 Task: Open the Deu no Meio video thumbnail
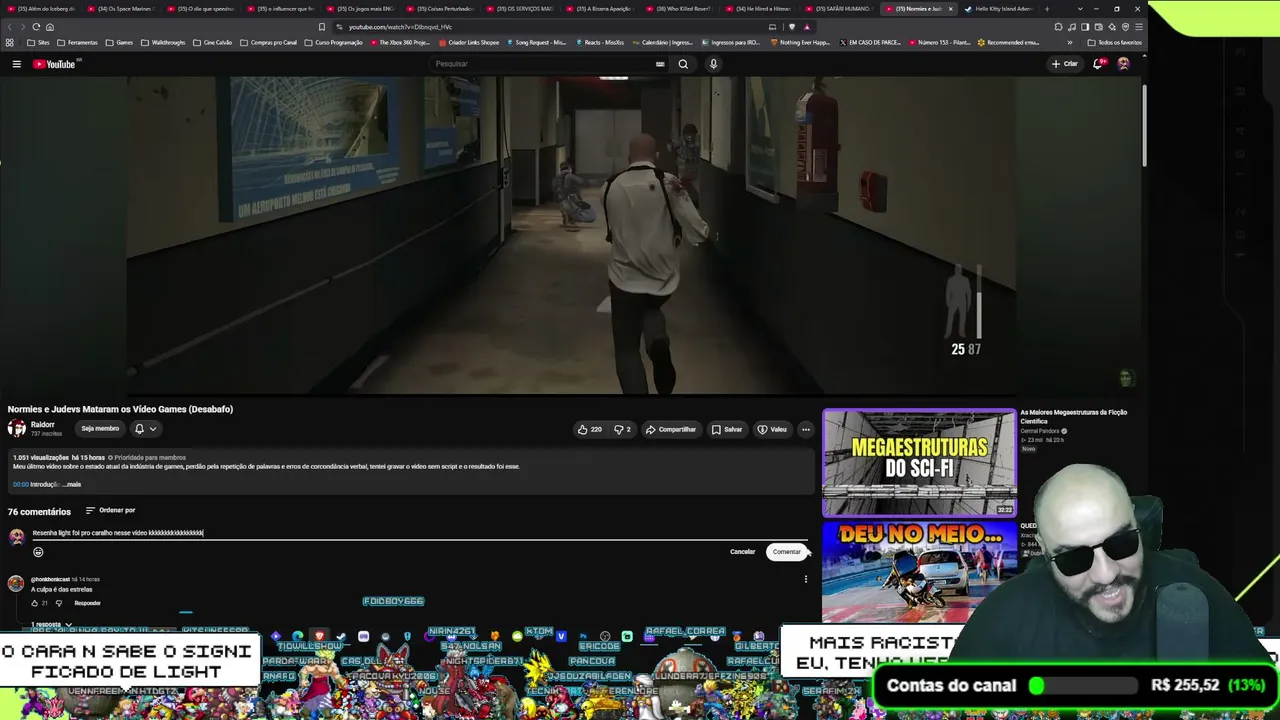[x=919, y=572]
